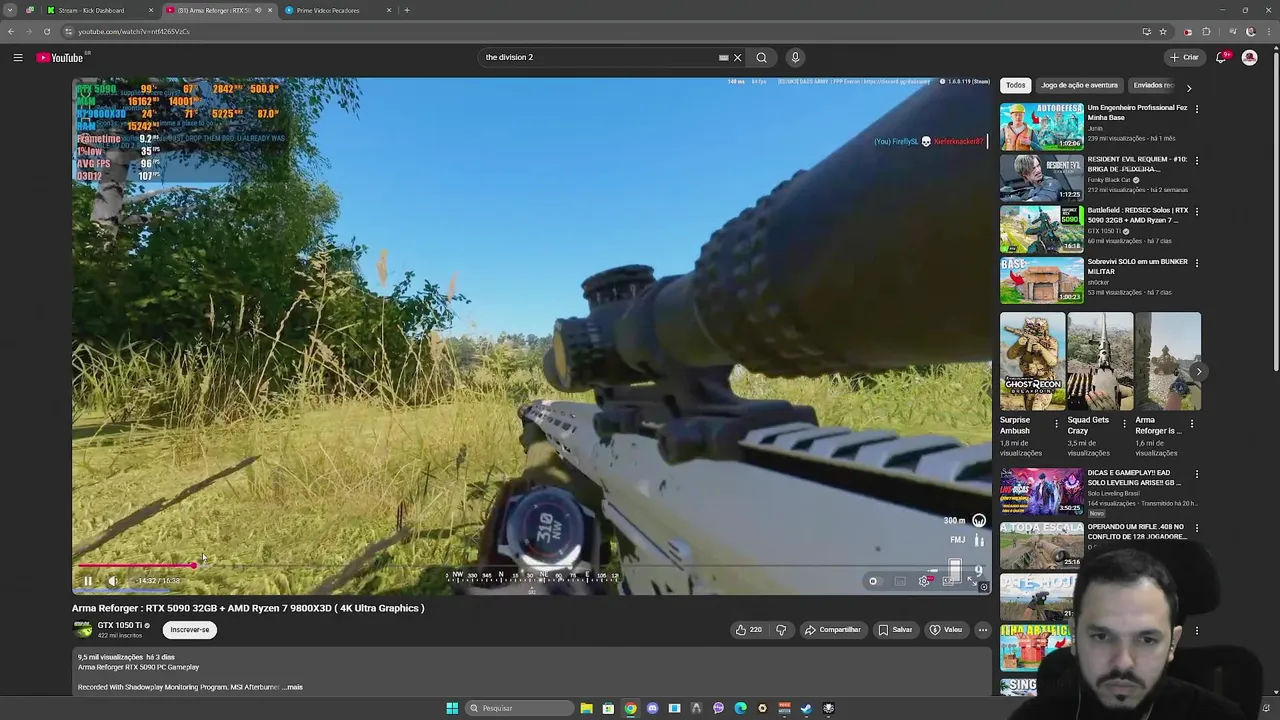The height and width of the screenshot is (720, 1280).
Task: Mute the video using the speaker icon
Action: coord(113,581)
